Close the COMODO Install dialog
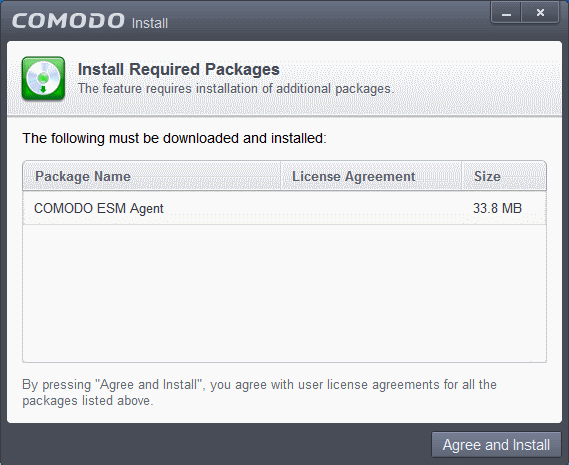569x465 pixels. (x=540, y=13)
